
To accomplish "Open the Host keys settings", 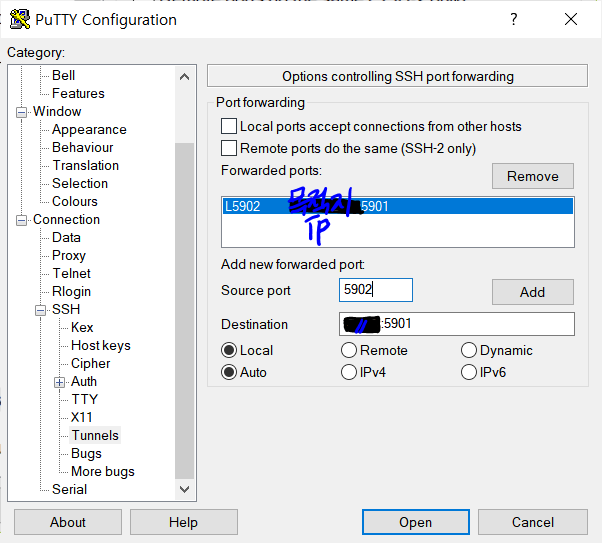I will pyautogui.click(x=101, y=345).
